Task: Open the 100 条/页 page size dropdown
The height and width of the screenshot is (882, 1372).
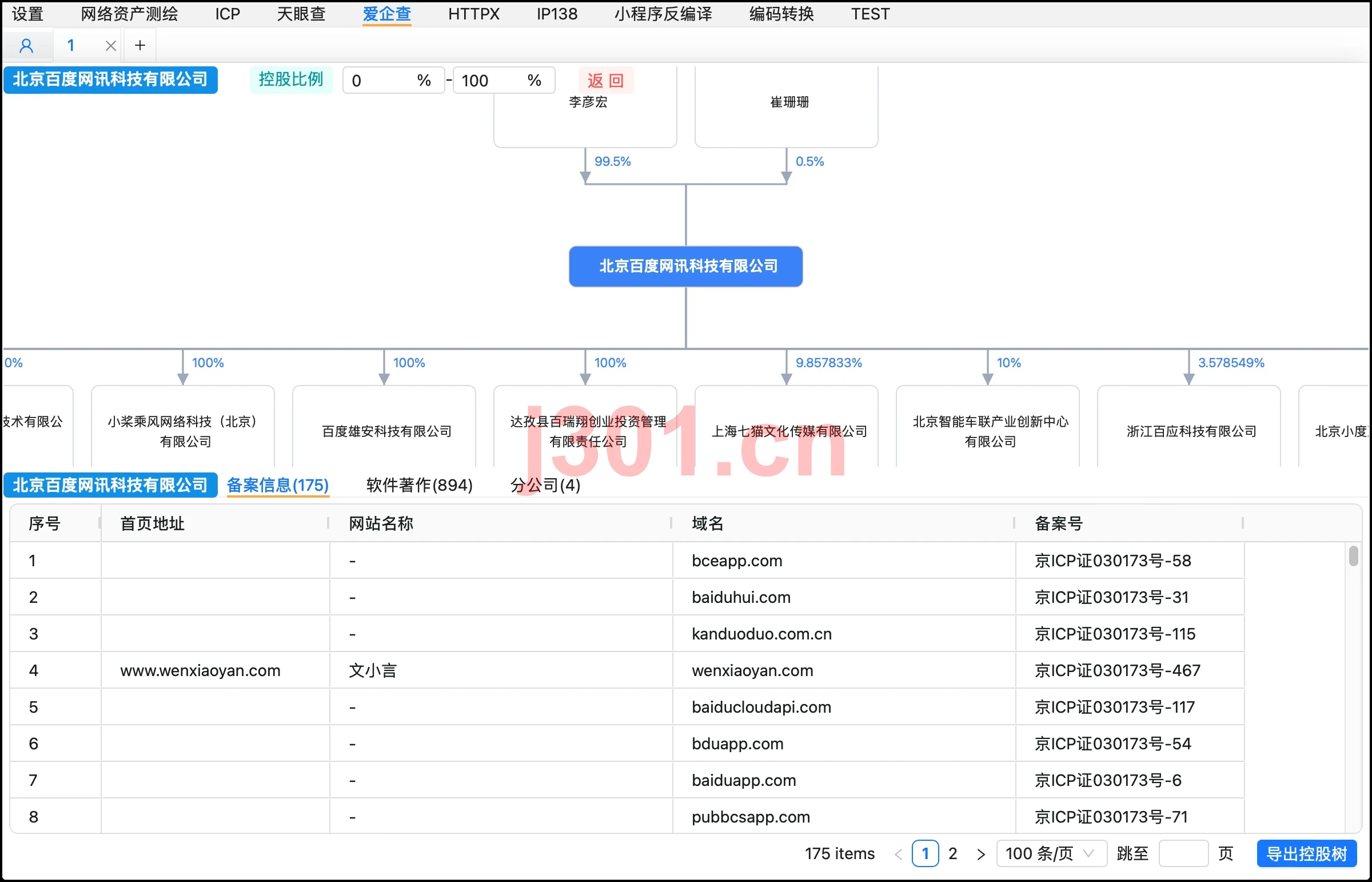Action: pyautogui.click(x=1051, y=854)
